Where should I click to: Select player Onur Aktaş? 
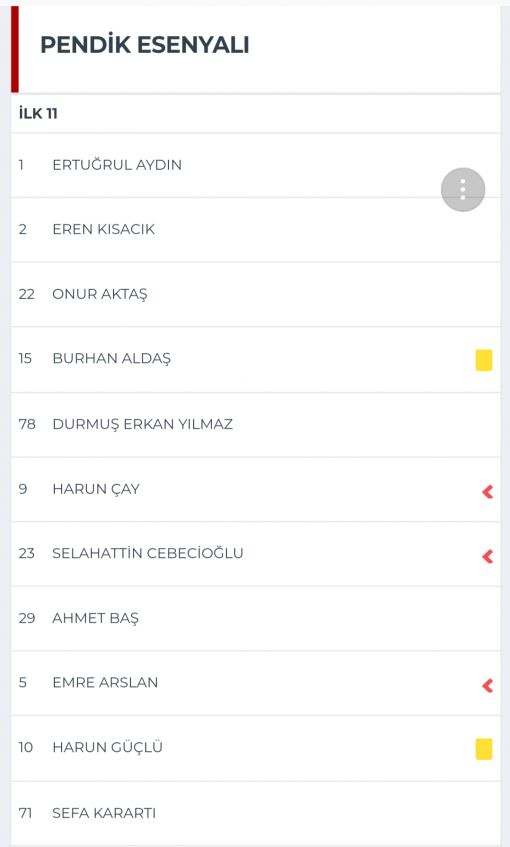pyautogui.click(x=255, y=294)
